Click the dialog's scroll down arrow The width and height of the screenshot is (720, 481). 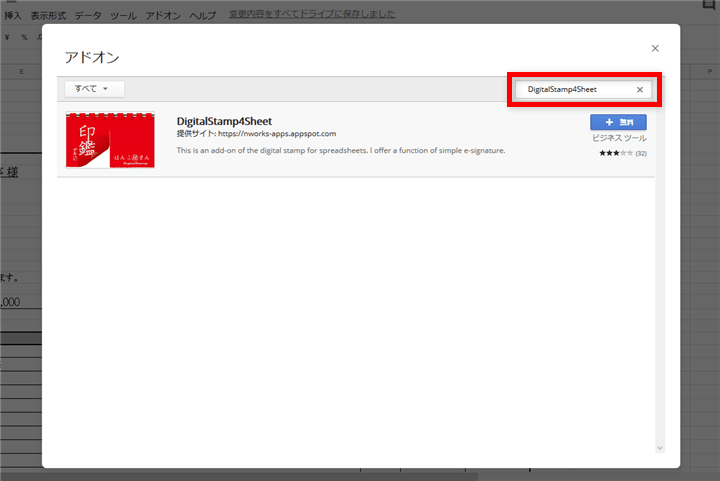click(660, 448)
